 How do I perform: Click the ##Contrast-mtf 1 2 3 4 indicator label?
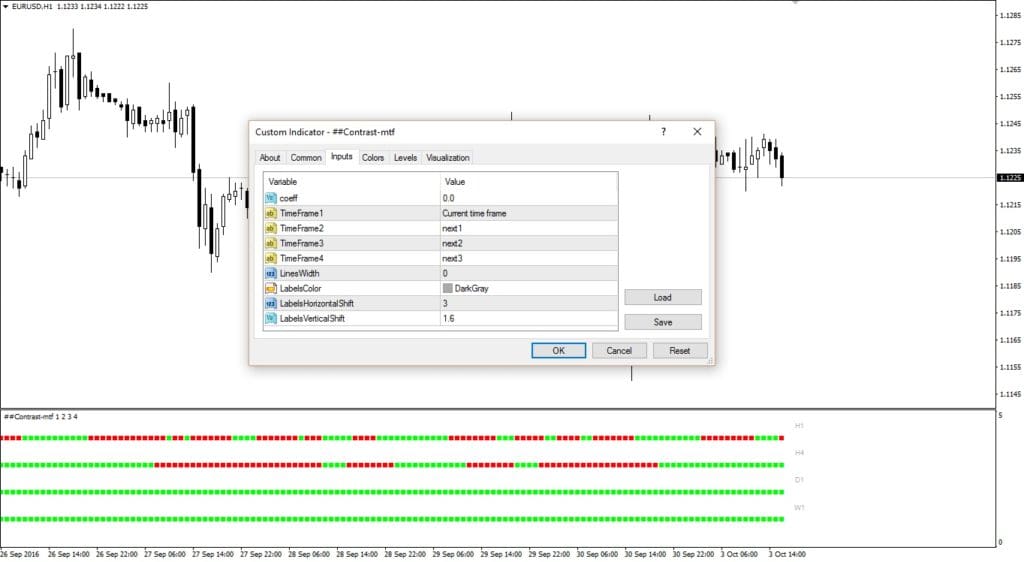pyautogui.click(x=40, y=416)
